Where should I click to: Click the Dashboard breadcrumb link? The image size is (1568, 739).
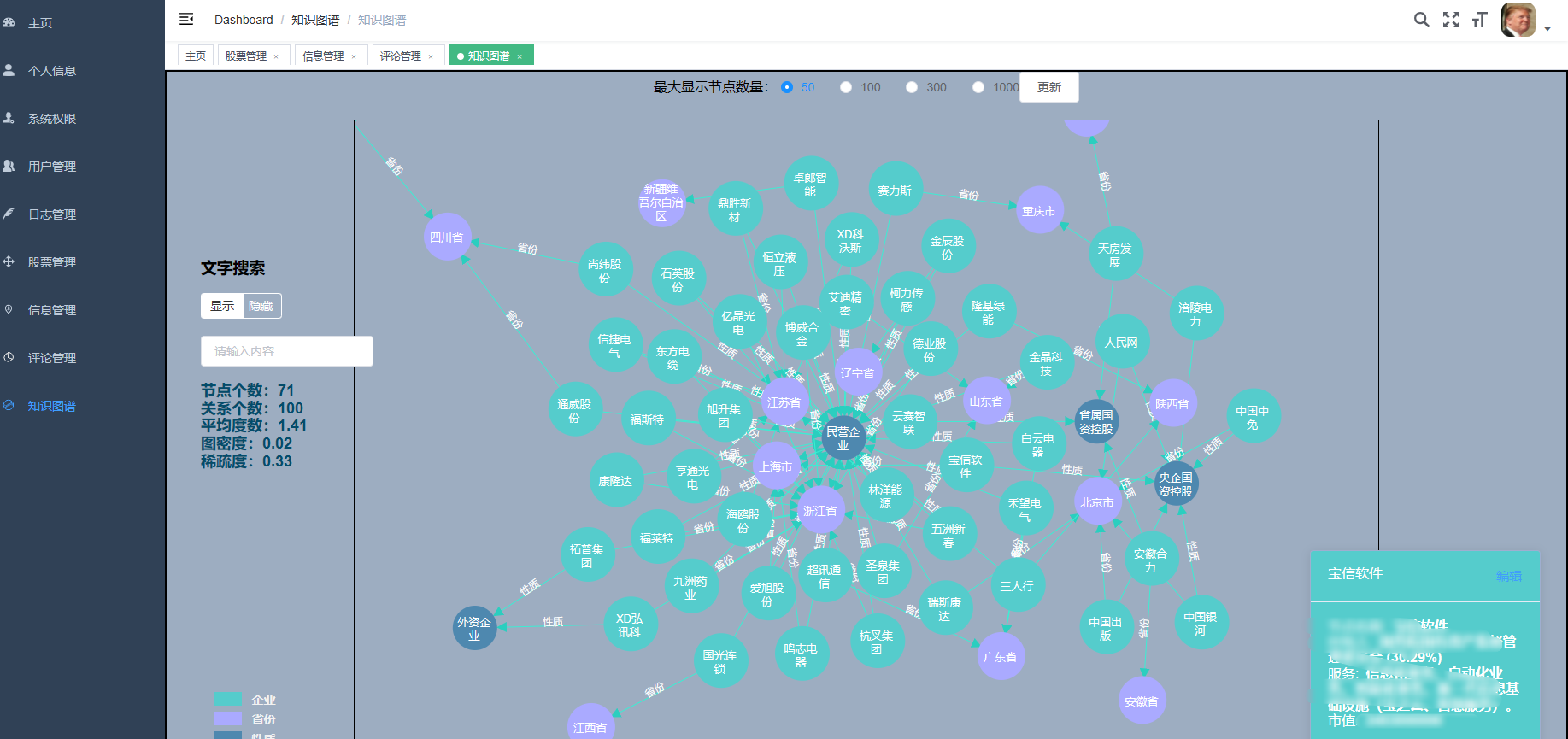(x=244, y=20)
